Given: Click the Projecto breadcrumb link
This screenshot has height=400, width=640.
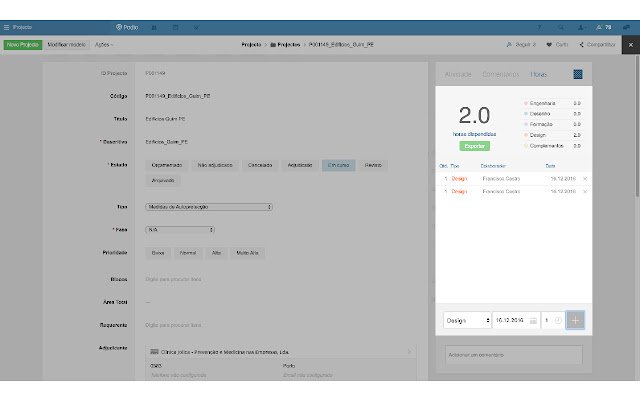Looking at the screenshot, I should (251, 44).
